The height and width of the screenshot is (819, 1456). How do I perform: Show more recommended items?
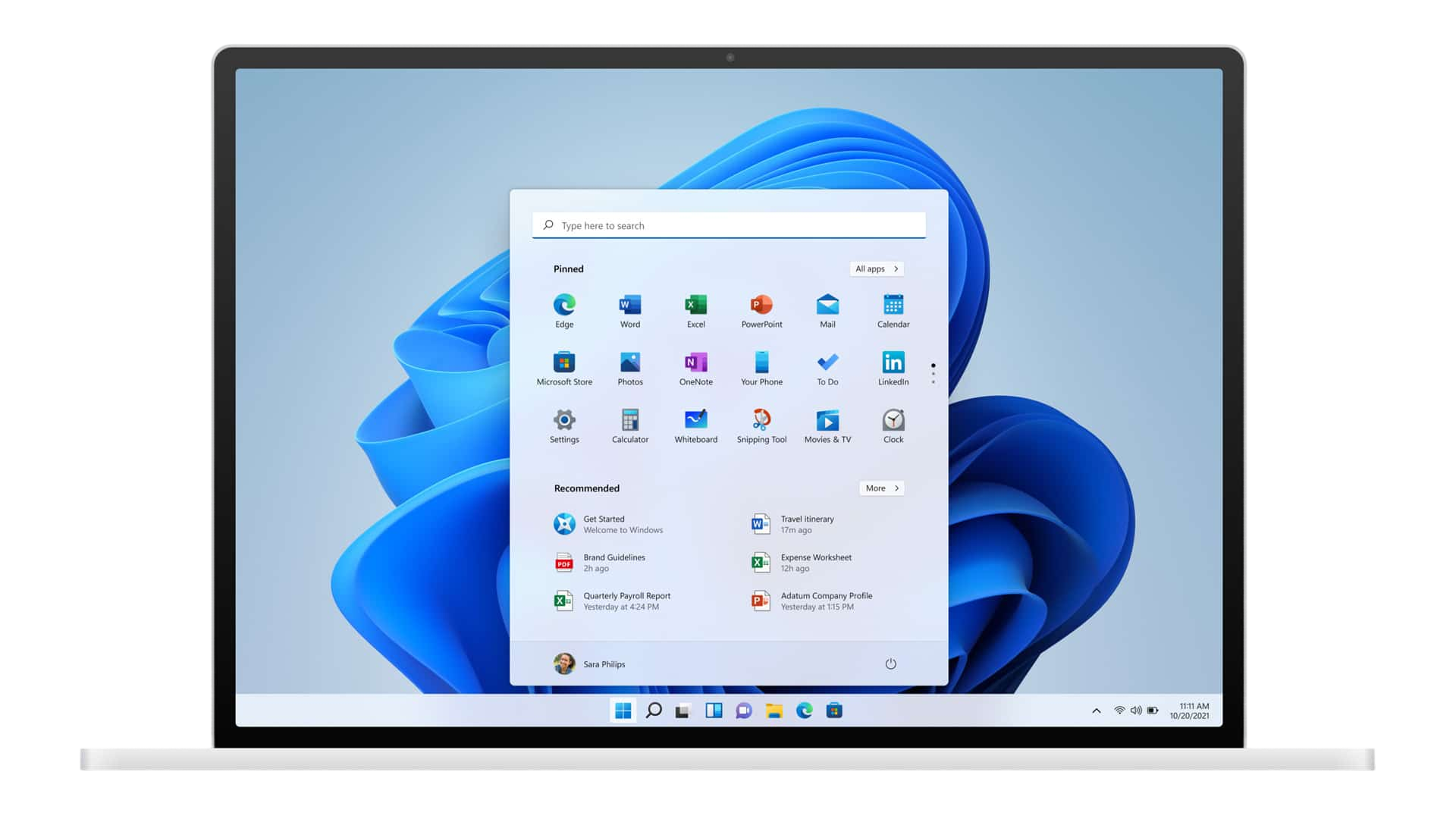(882, 488)
